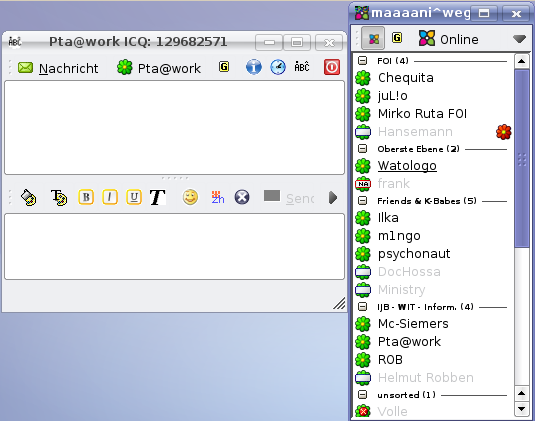535x421 pixels.
Task: Open font selection with big T icon
Action: [x=158, y=198]
